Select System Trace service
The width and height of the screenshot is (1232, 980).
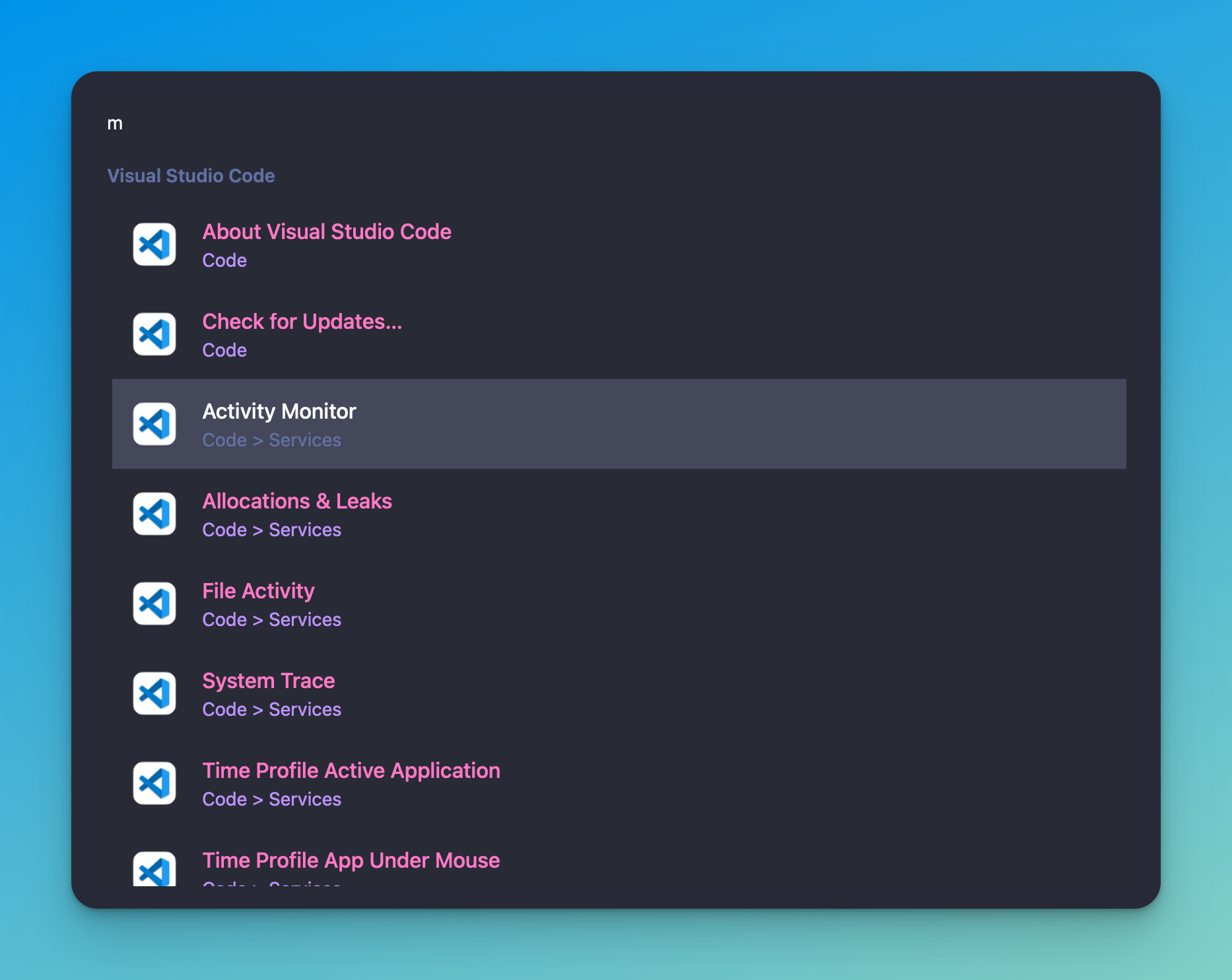coord(619,693)
